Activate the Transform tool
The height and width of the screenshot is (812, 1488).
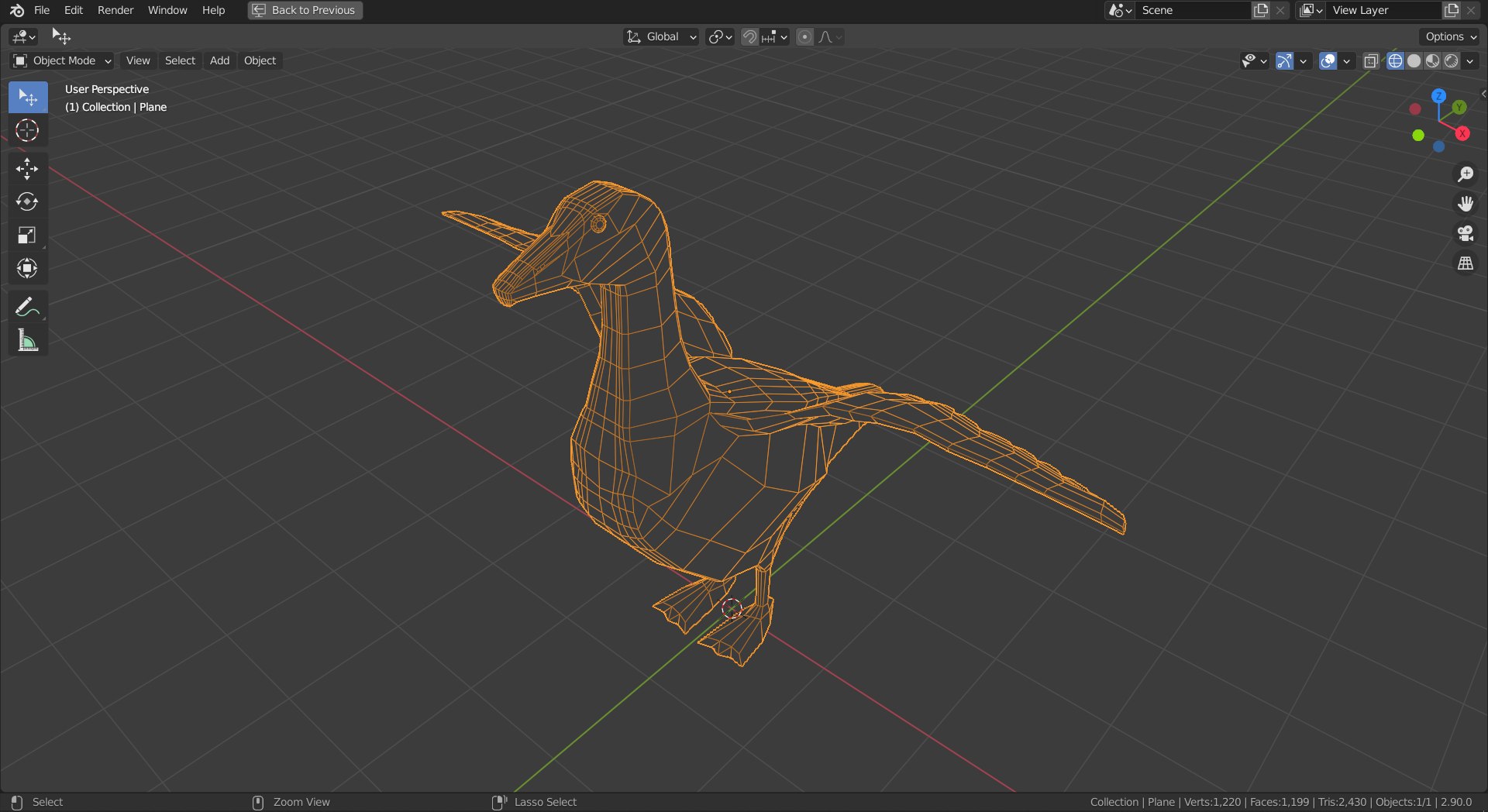tap(28, 269)
